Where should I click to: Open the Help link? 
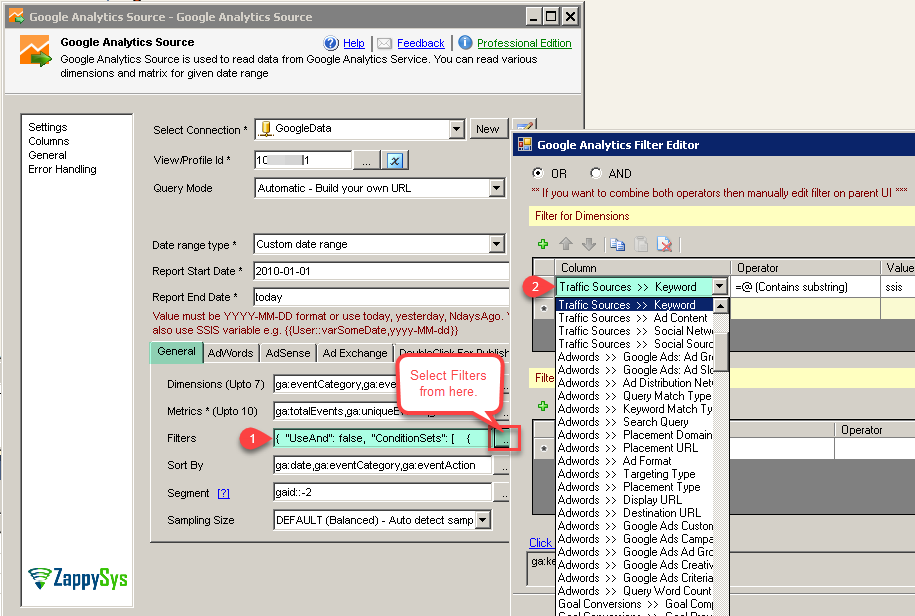click(x=354, y=43)
